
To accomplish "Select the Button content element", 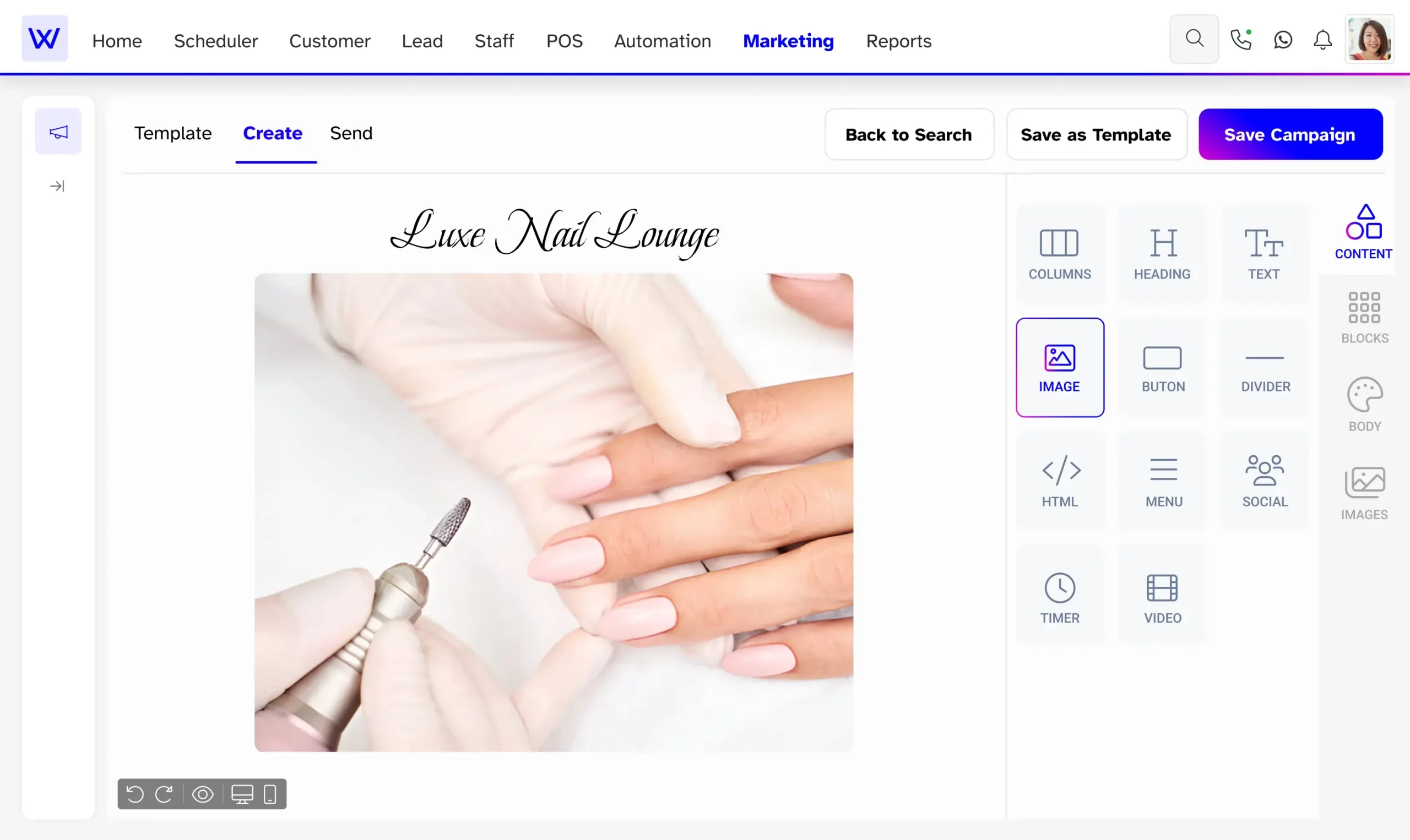I will click(x=1163, y=367).
